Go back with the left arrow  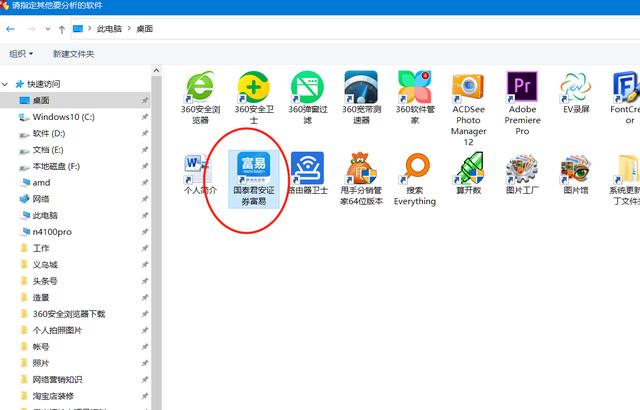(x=11, y=29)
